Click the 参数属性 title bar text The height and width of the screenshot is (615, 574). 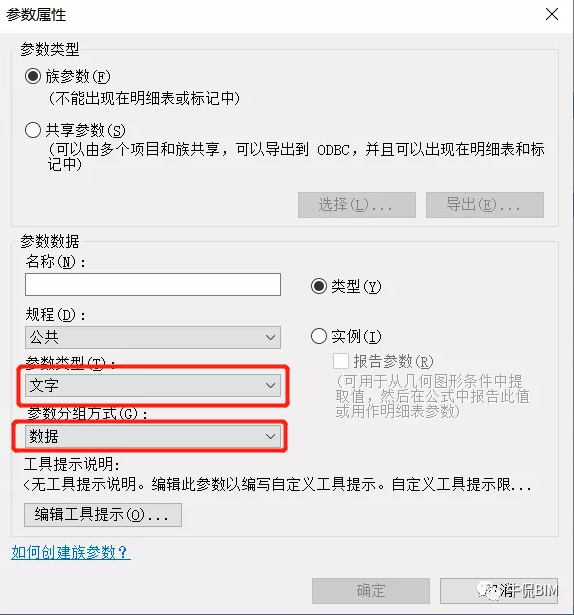(36, 15)
